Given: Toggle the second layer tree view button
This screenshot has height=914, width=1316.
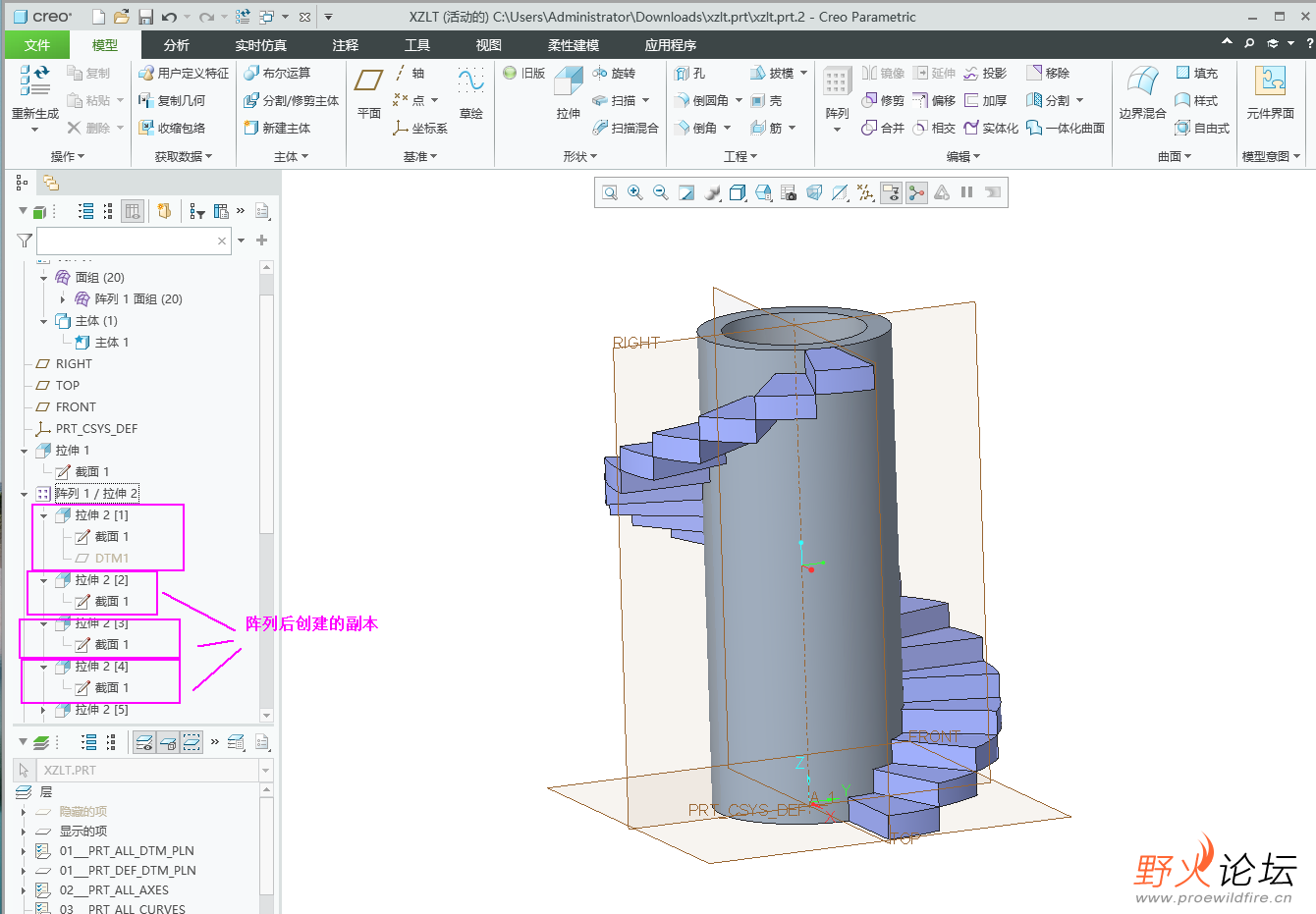Looking at the screenshot, I should pos(168,742).
